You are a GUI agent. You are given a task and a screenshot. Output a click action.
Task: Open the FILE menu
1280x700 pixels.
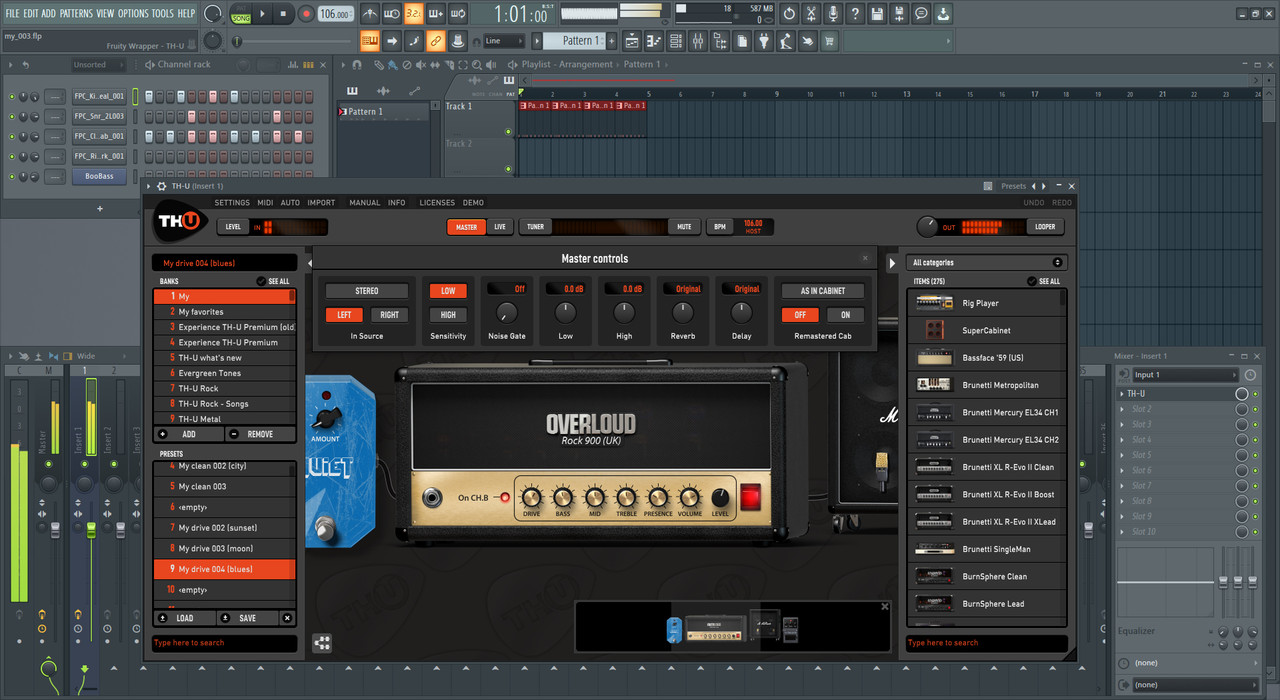coord(13,14)
